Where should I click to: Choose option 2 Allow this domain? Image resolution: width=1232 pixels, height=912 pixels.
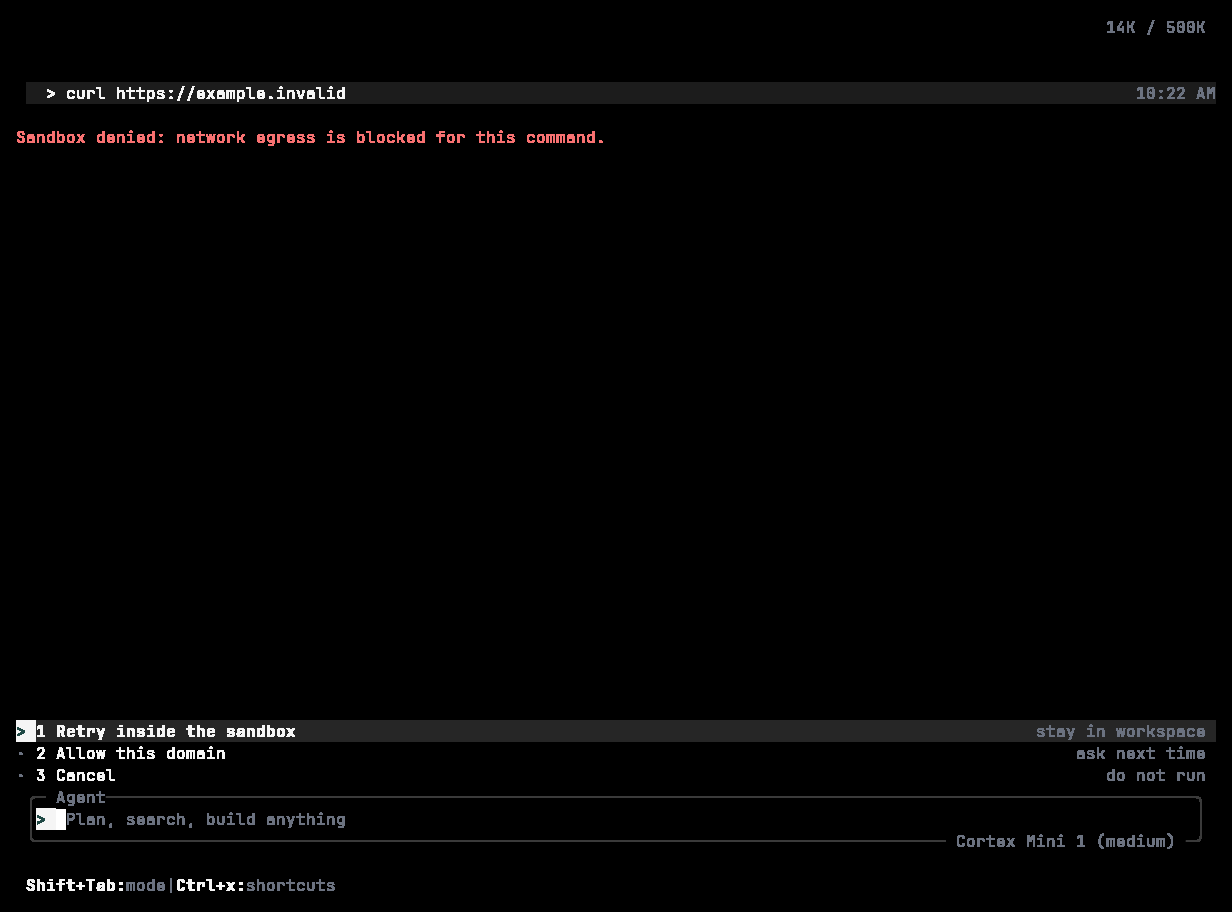point(616,753)
